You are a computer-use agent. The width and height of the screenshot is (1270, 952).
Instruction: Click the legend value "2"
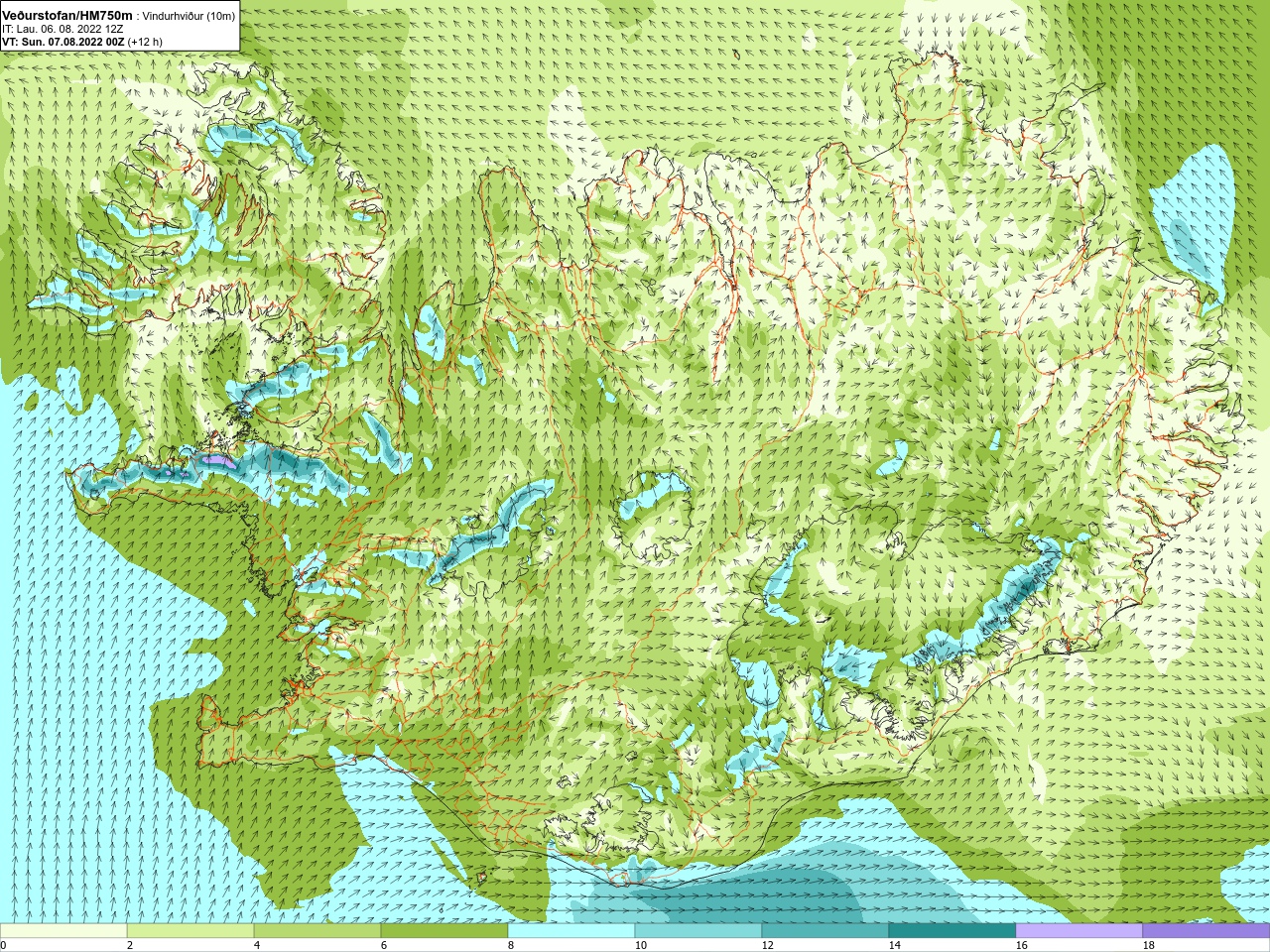coord(130,945)
